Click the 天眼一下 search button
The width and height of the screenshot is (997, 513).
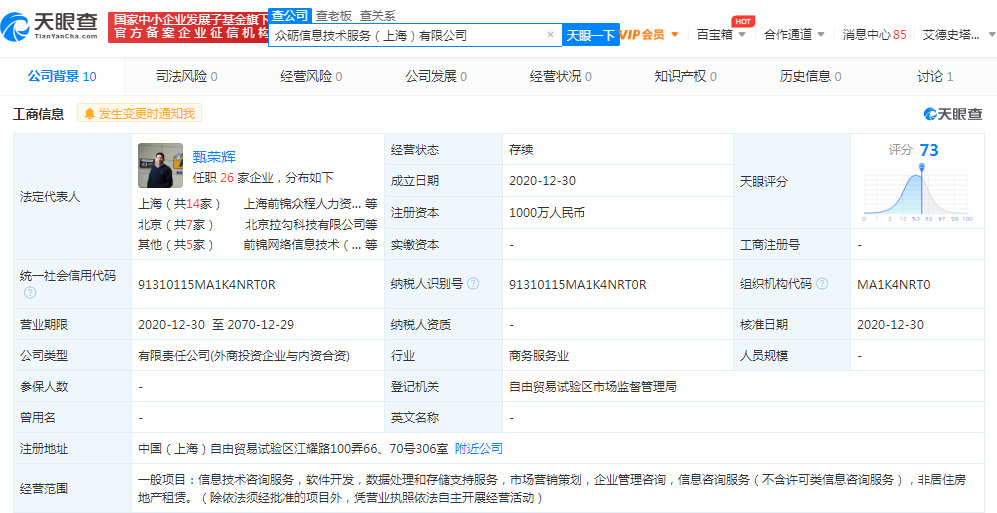(x=590, y=36)
